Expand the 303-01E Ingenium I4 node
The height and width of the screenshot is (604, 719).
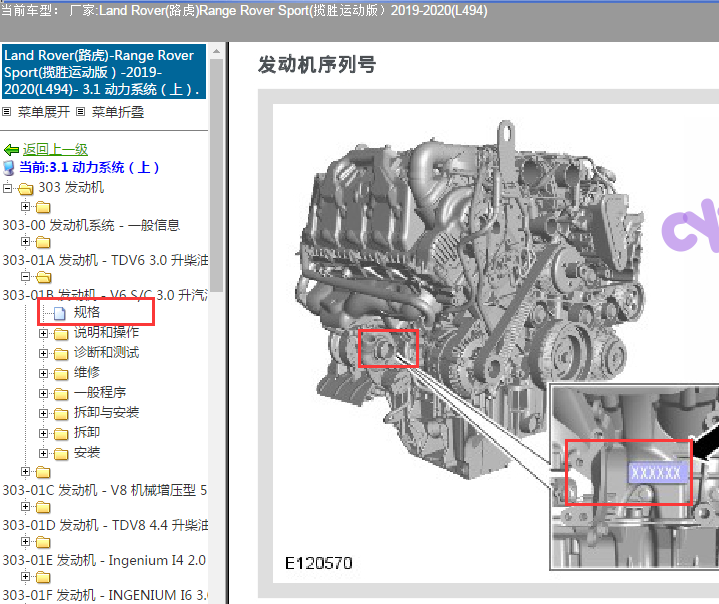[26, 542]
